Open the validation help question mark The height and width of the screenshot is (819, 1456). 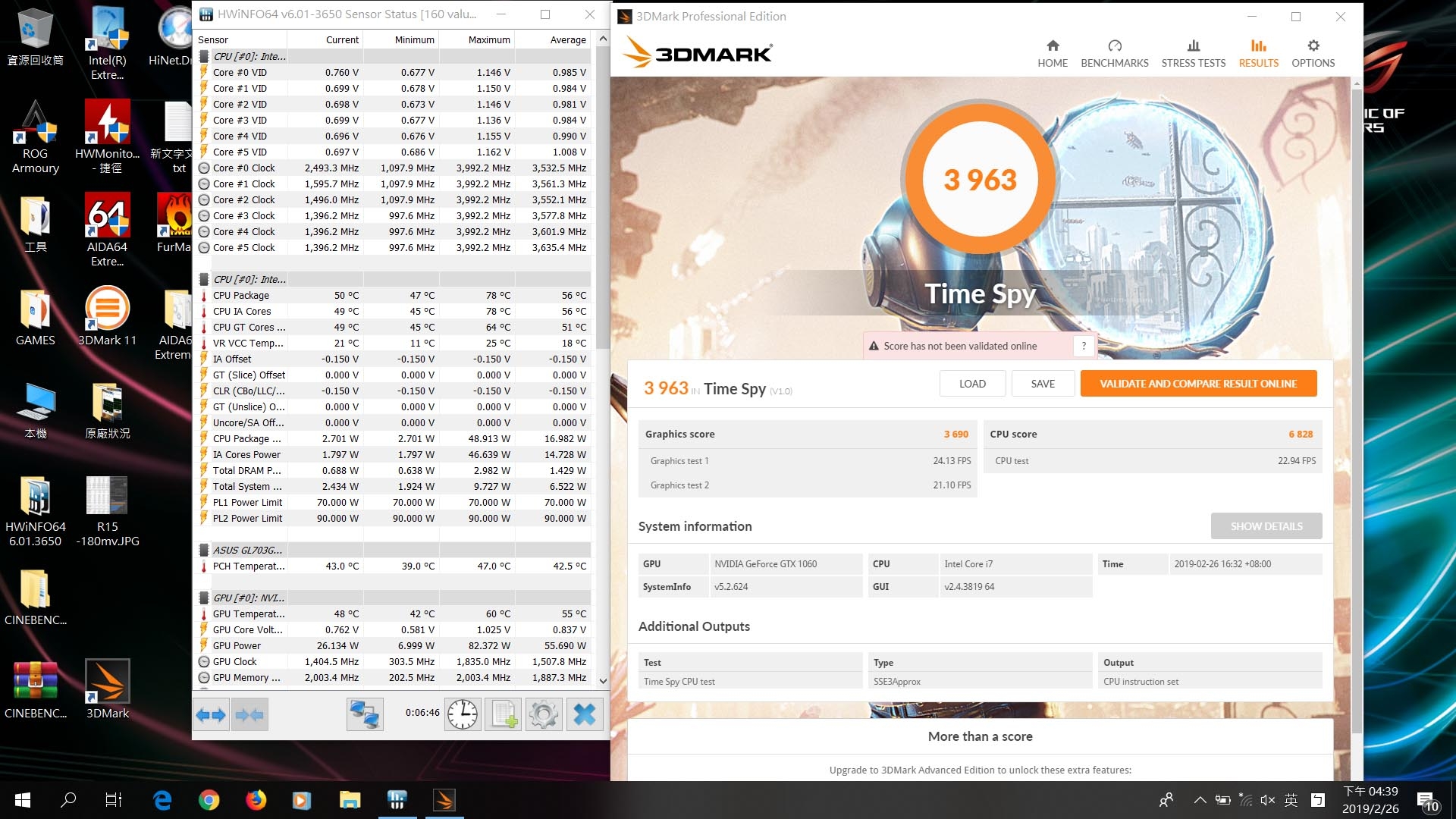(1084, 346)
